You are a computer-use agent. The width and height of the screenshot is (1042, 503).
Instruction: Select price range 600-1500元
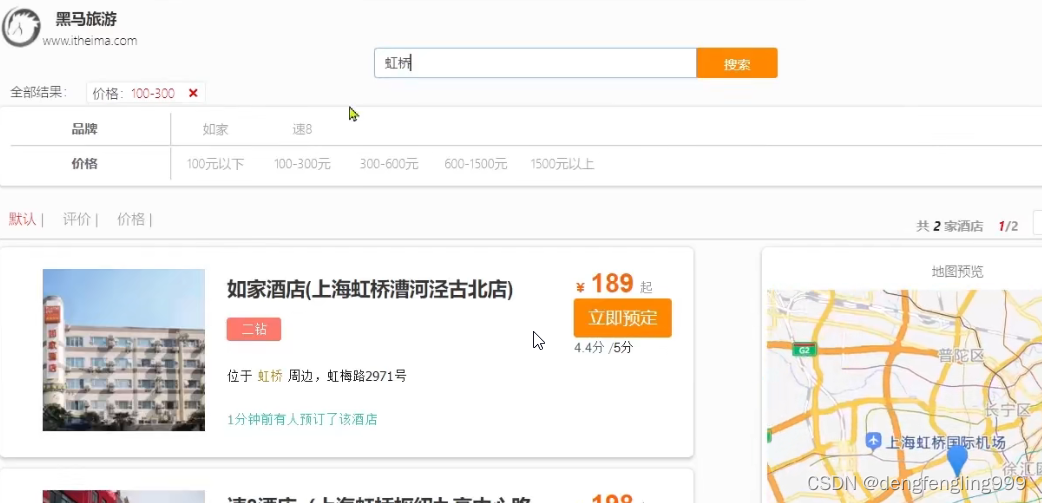(x=476, y=164)
